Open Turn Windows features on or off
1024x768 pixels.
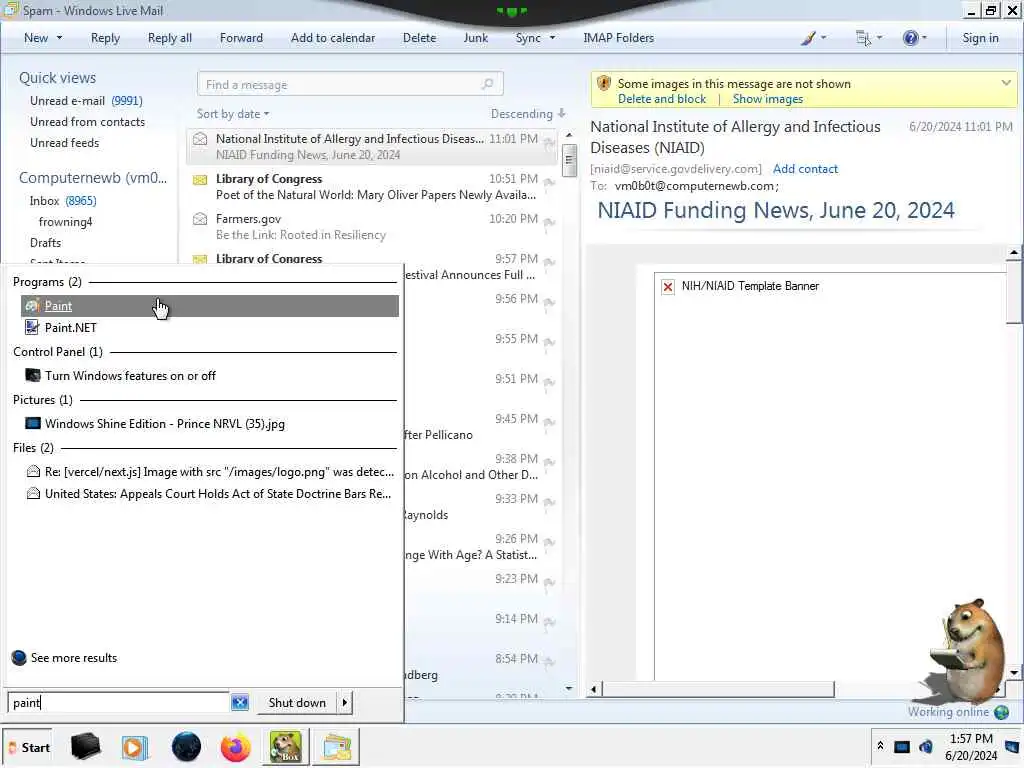tap(130, 376)
